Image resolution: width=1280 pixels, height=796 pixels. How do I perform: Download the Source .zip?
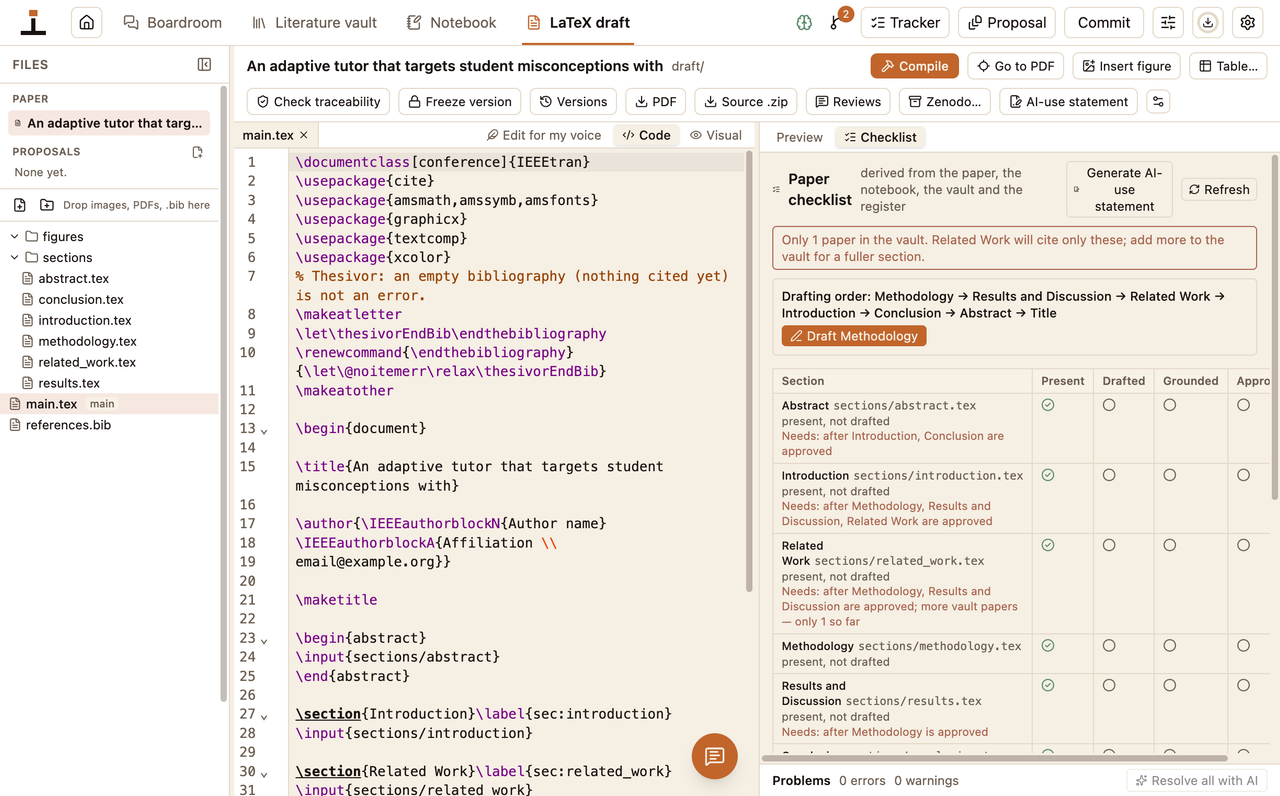746,101
